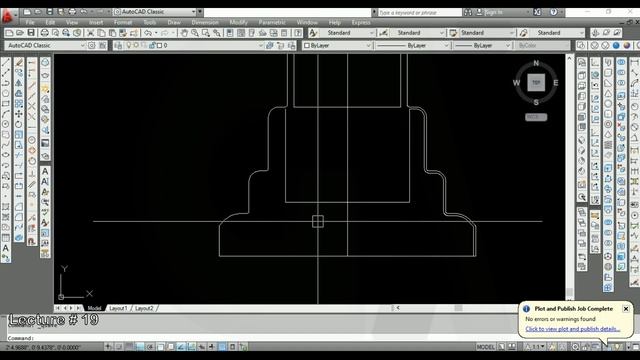The width and height of the screenshot is (640, 360).
Task: Click the TOP face of ViewCube
Action: (536, 82)
